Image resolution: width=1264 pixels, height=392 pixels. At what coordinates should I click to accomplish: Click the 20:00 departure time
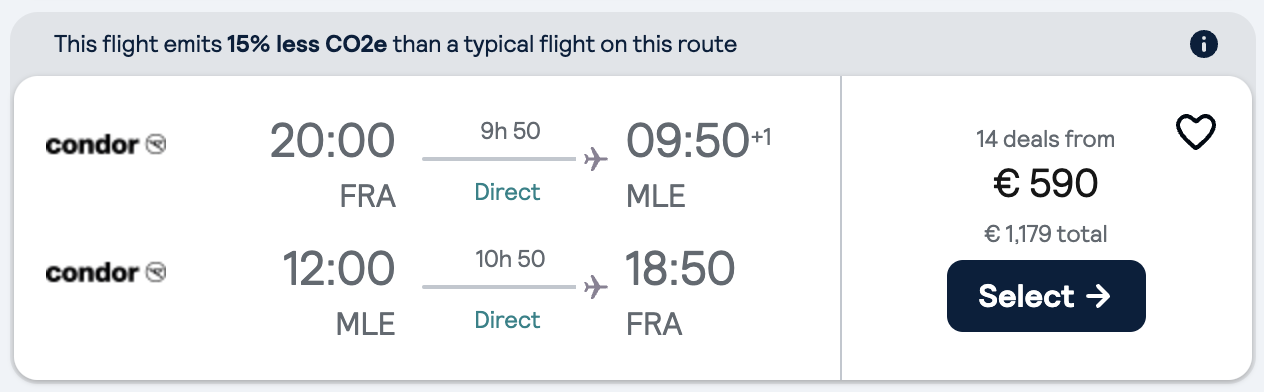click(x=333, y=141)
